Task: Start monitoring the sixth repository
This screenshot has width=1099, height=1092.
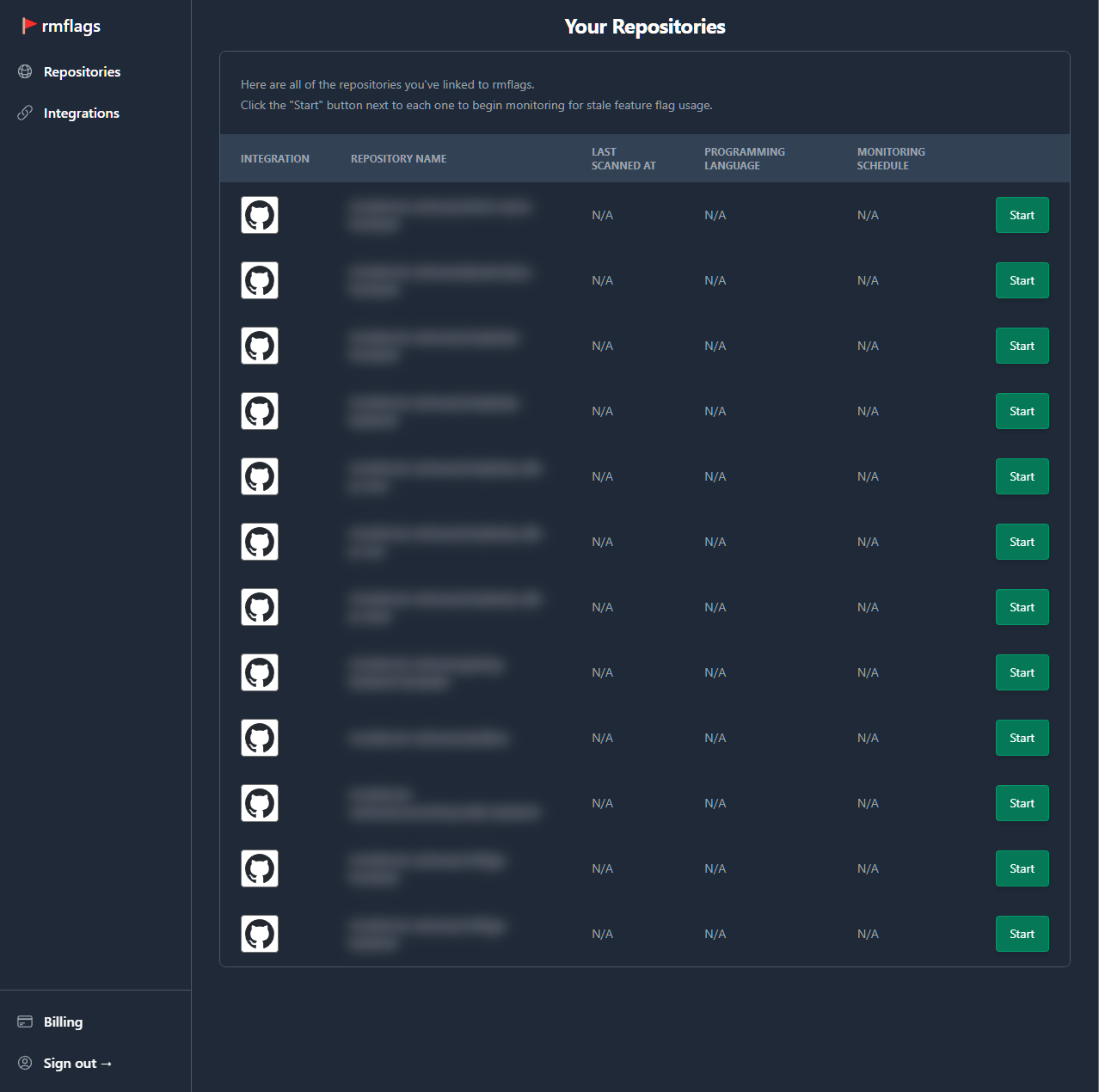Action: coord(1022,542)
